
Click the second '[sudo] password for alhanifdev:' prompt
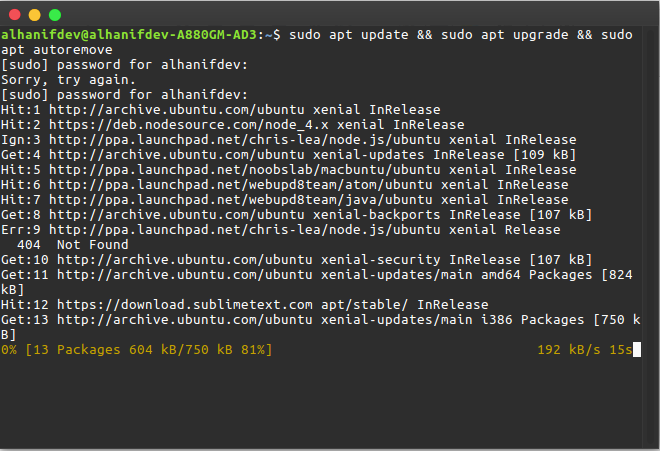coord(125,94)
